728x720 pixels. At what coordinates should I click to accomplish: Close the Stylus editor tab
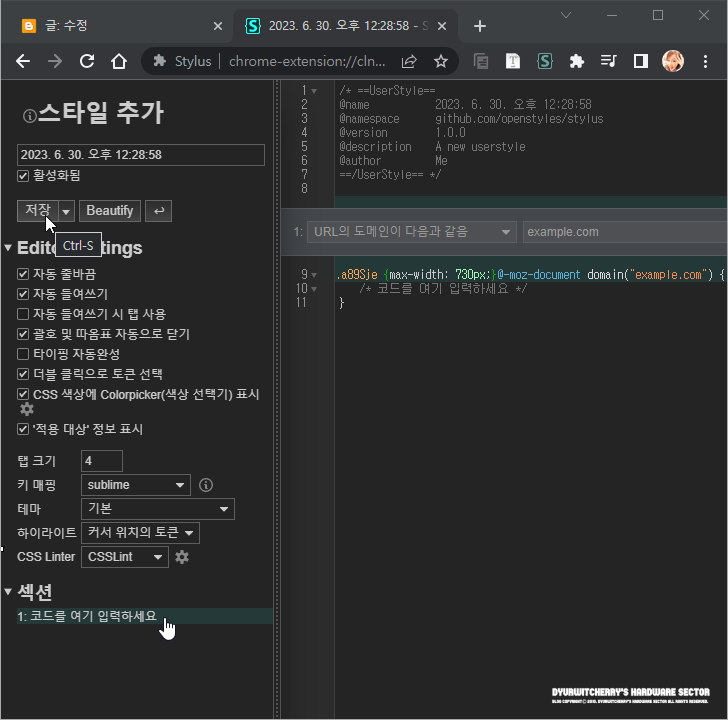pos(442,26)
